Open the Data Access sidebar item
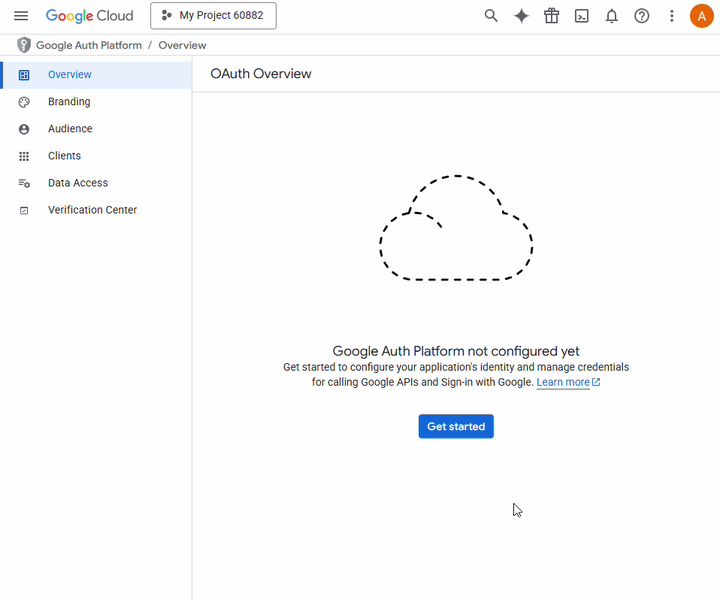 [96, 183]
